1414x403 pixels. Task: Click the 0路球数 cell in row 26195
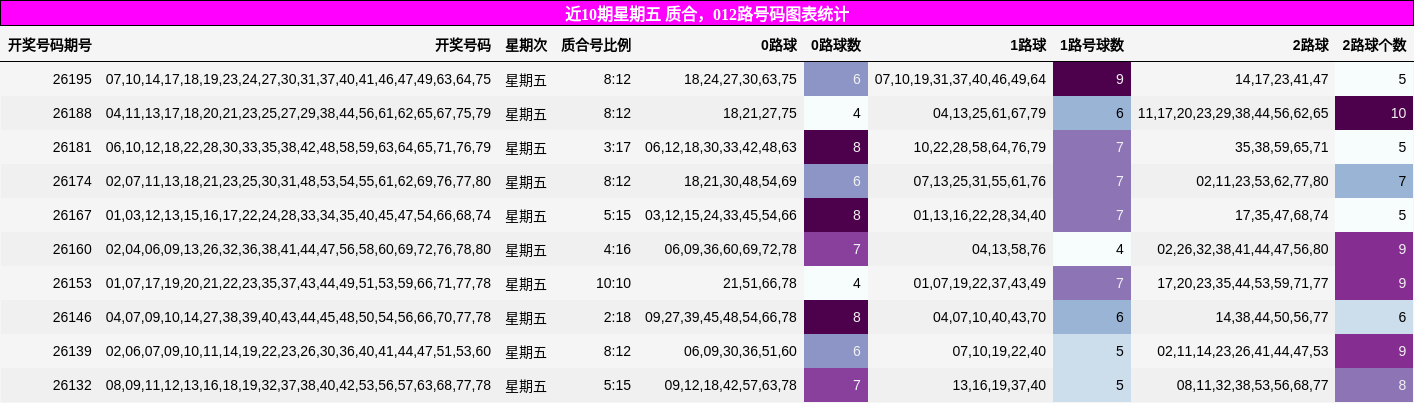[836, 79]
